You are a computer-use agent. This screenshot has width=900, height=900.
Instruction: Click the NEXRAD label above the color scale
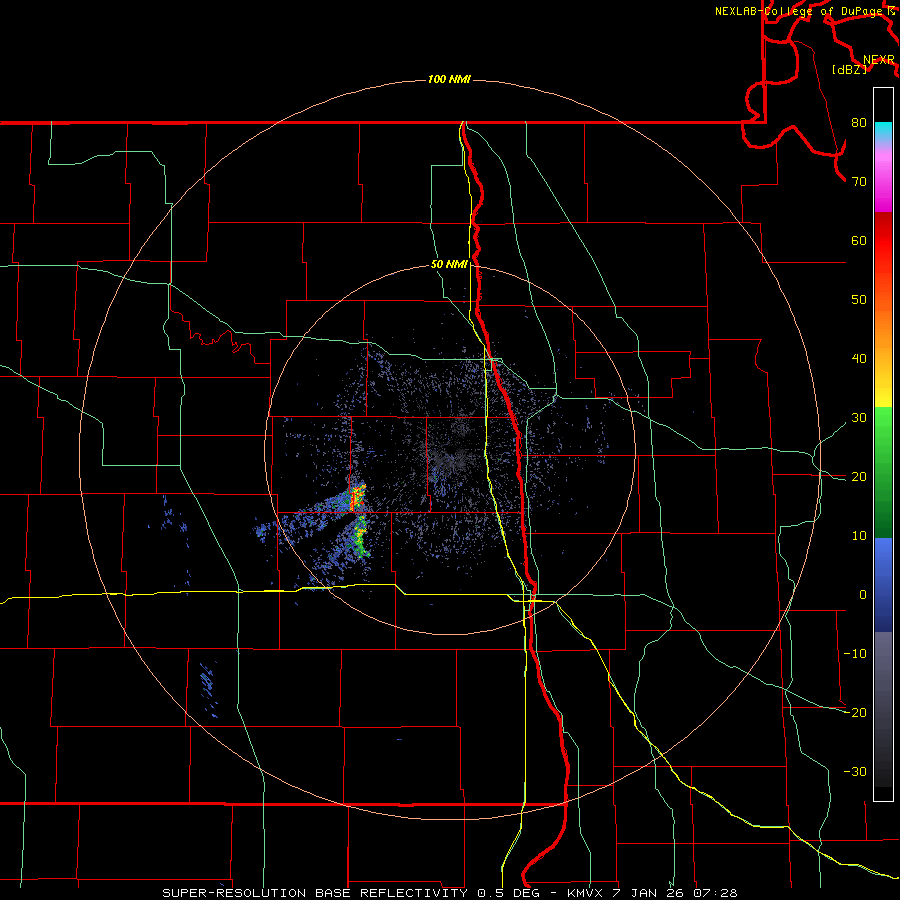(878, 60)
